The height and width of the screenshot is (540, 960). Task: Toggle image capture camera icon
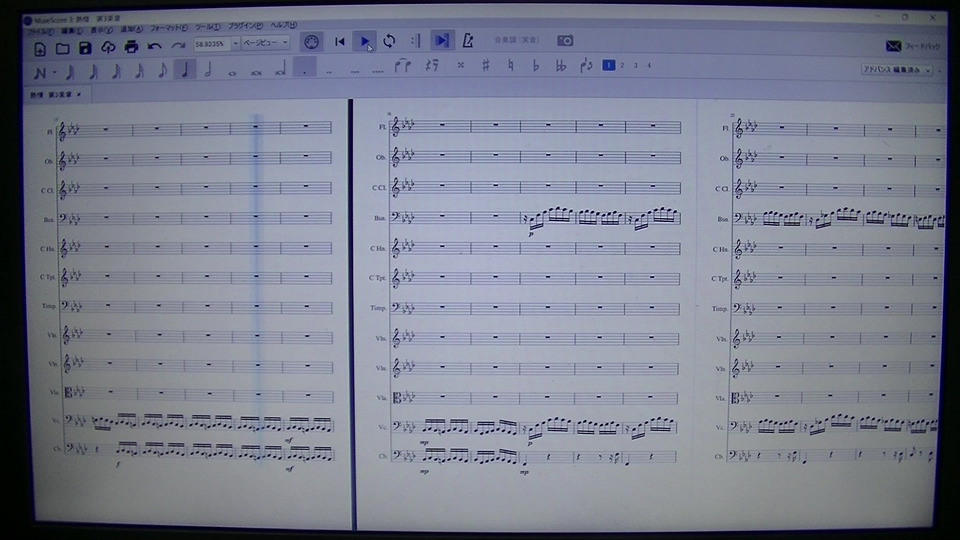point(565,40)
